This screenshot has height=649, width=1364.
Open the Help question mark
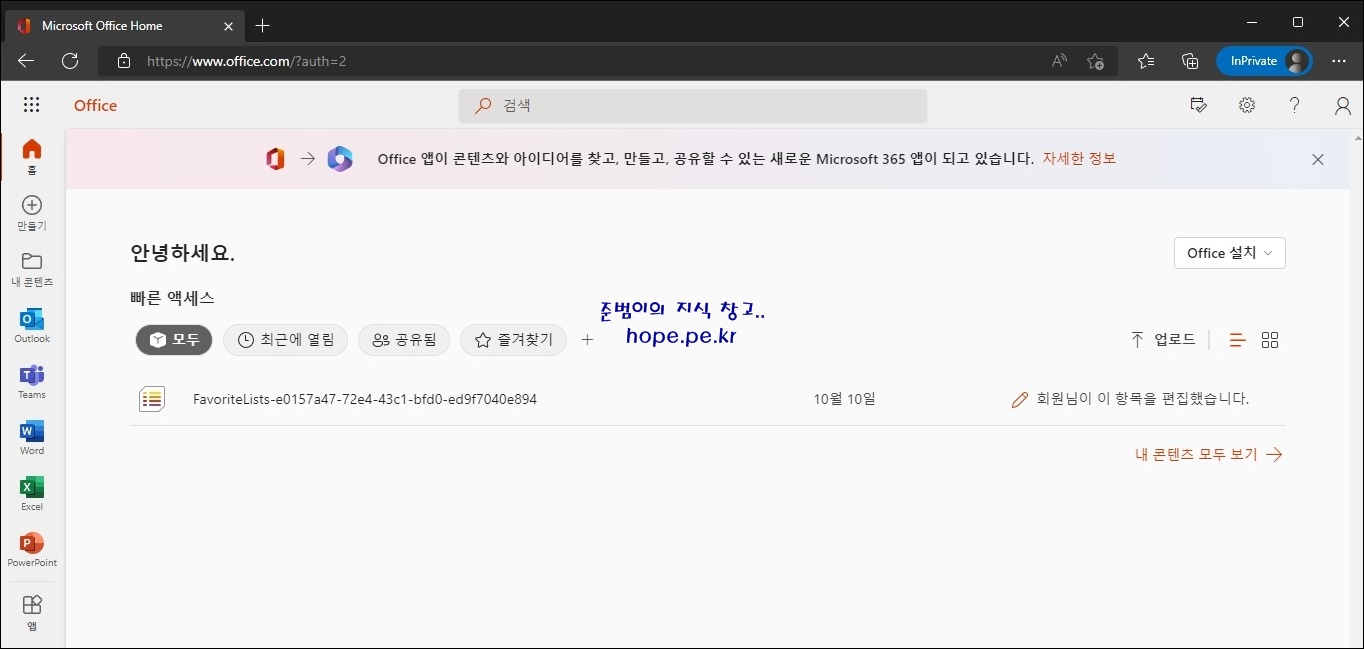1295,105
